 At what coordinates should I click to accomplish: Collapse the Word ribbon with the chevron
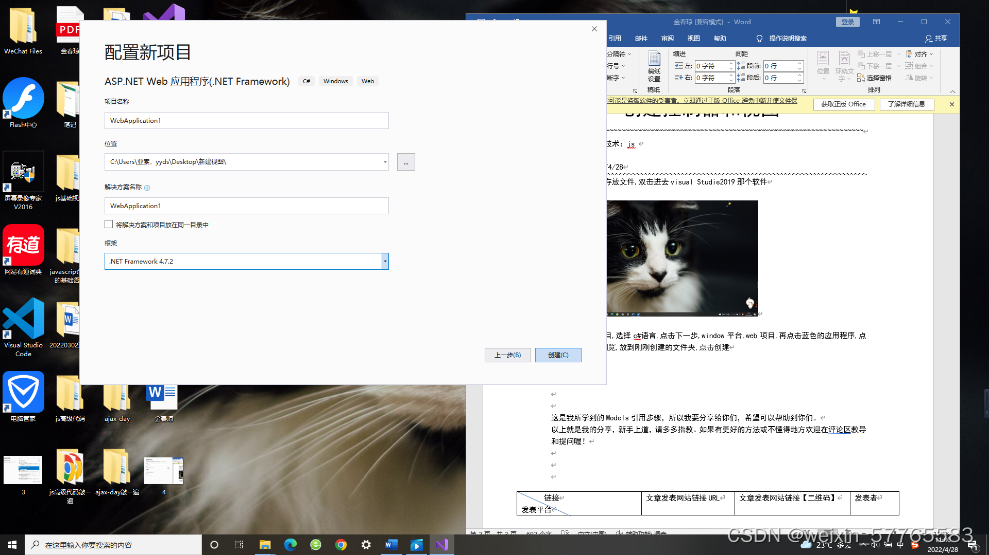tap(952, 91)
